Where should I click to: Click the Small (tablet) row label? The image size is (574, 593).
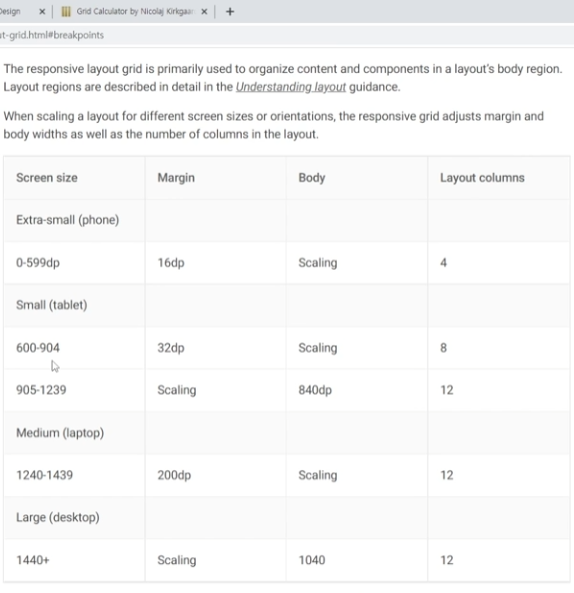[x=52, y=305]
